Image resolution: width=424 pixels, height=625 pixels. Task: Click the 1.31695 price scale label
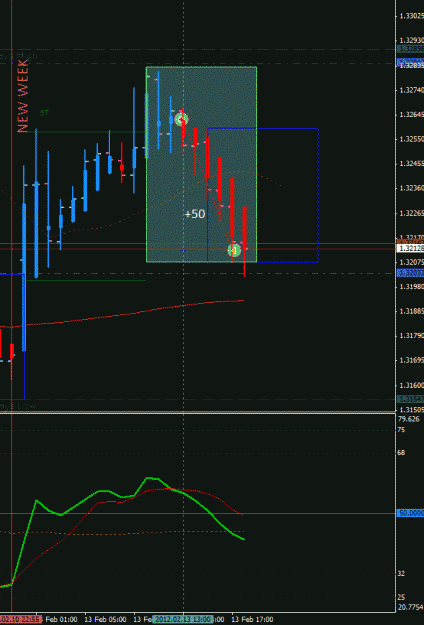411,360
